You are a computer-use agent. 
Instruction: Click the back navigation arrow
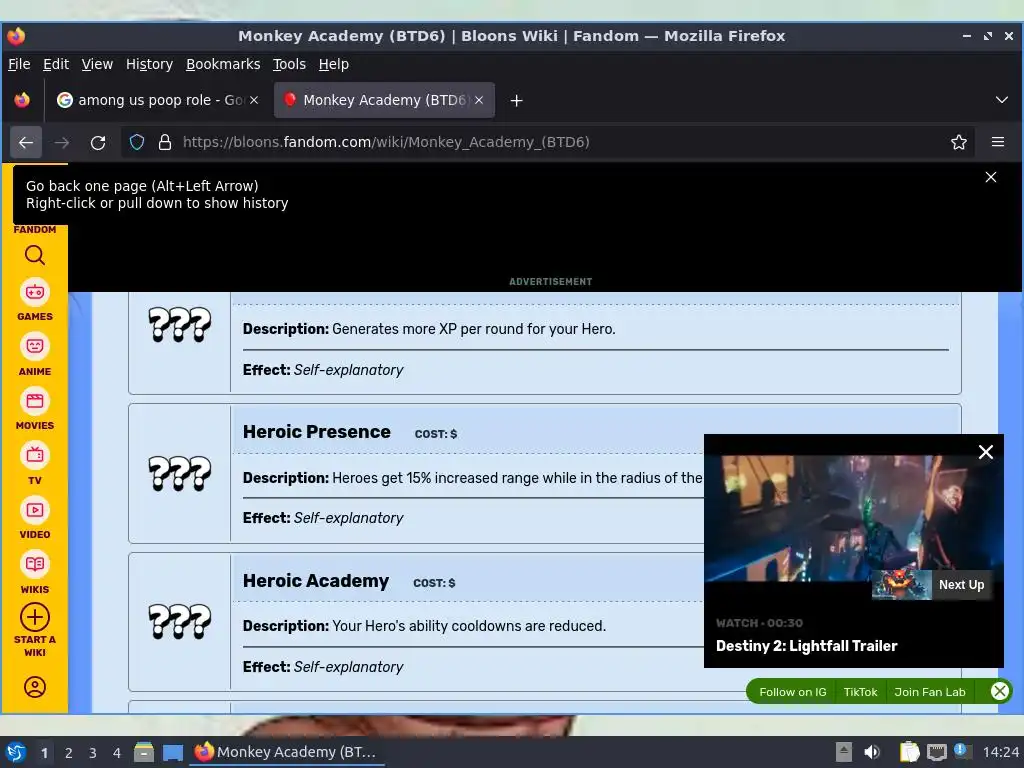26,142
